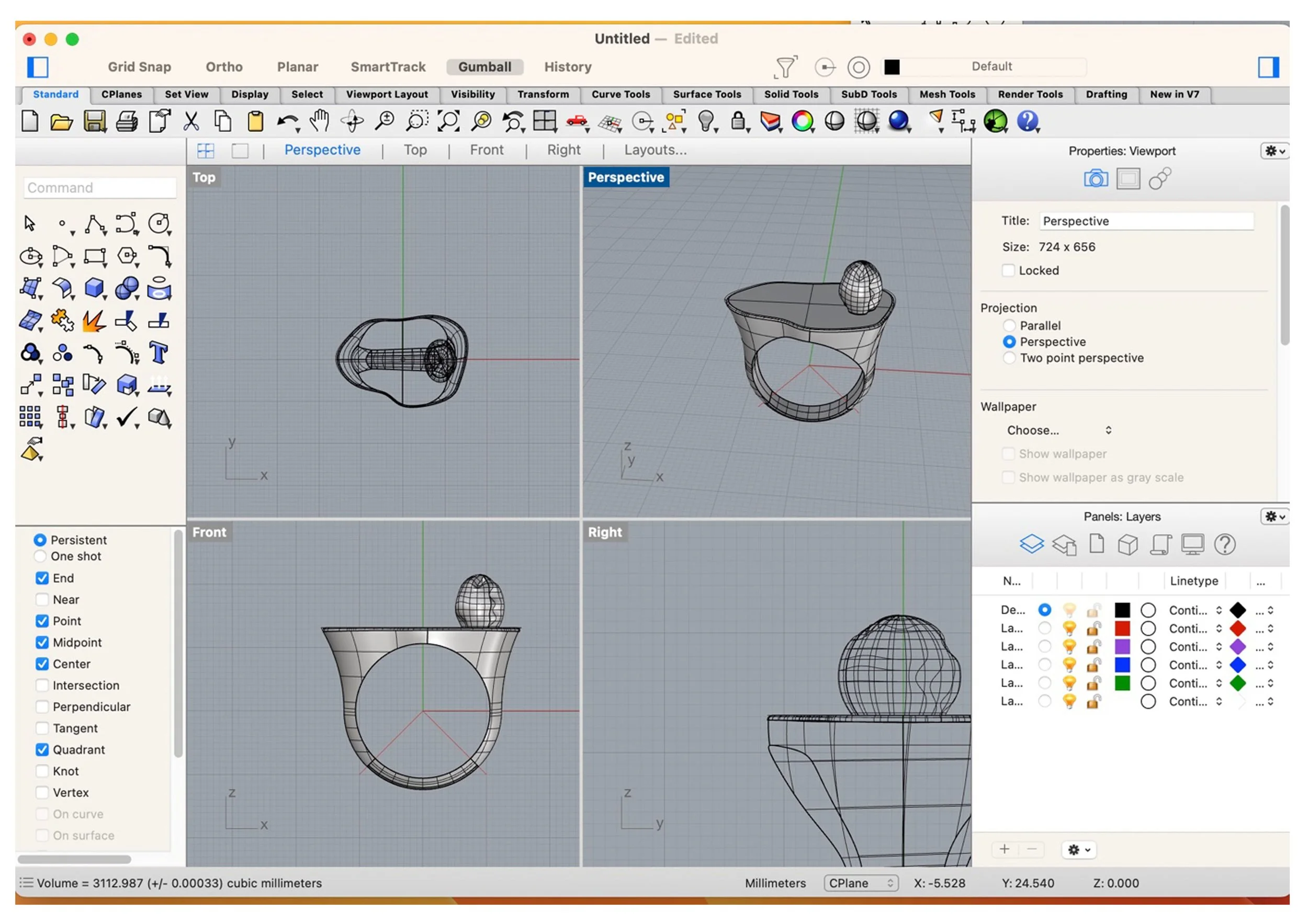
Task: Open the CPlane dropdown in status bar
Action: [861, 883]
